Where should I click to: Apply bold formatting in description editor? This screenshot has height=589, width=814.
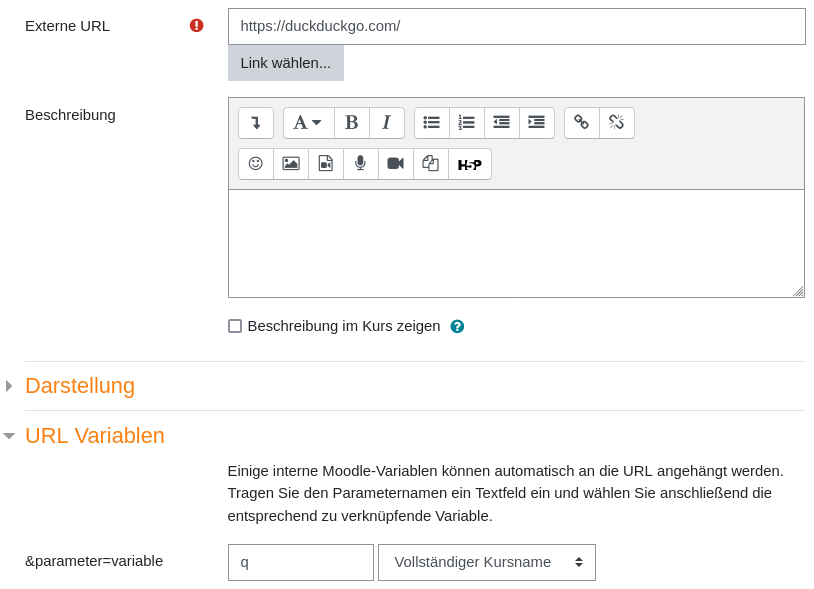(x=352, y=123)
